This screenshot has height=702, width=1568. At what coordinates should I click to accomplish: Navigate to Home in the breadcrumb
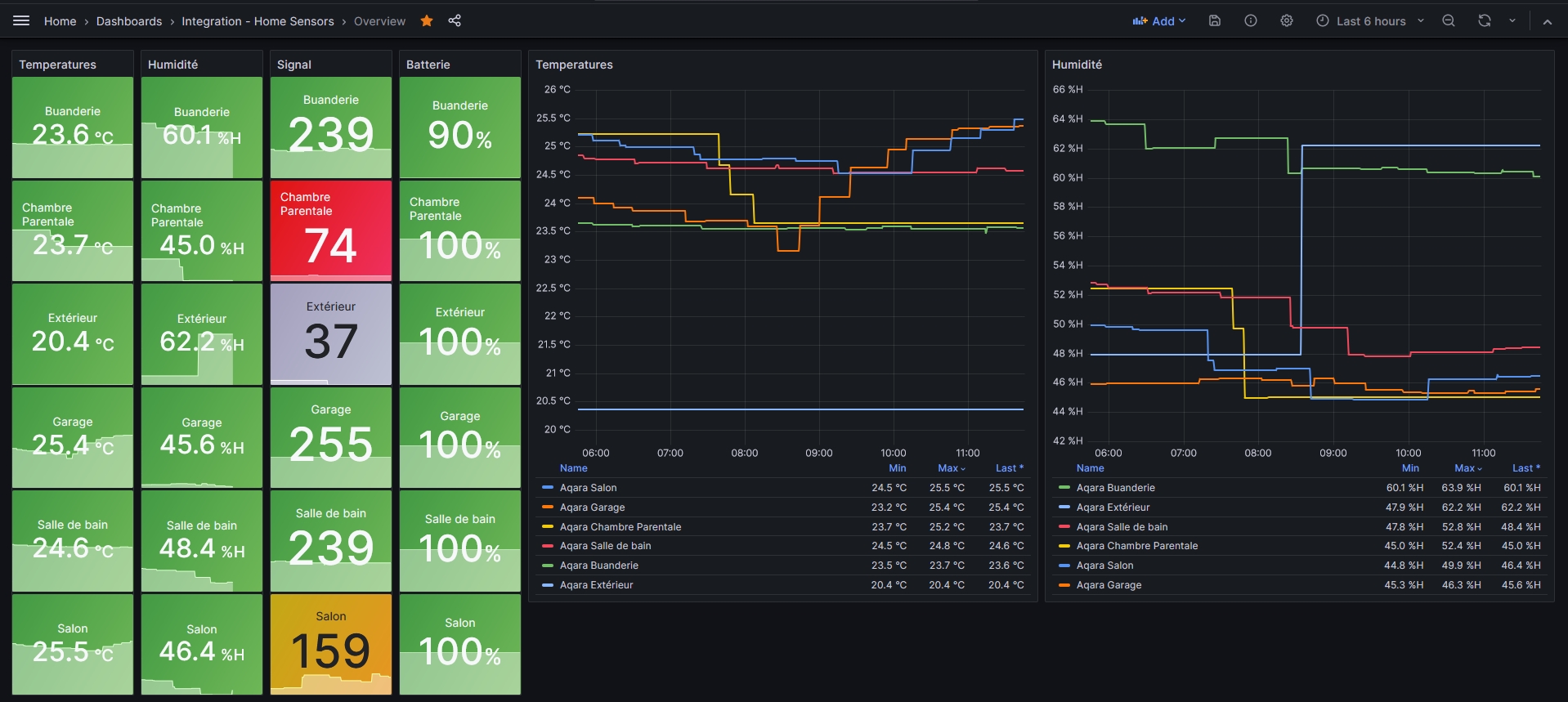pos(60,21)
